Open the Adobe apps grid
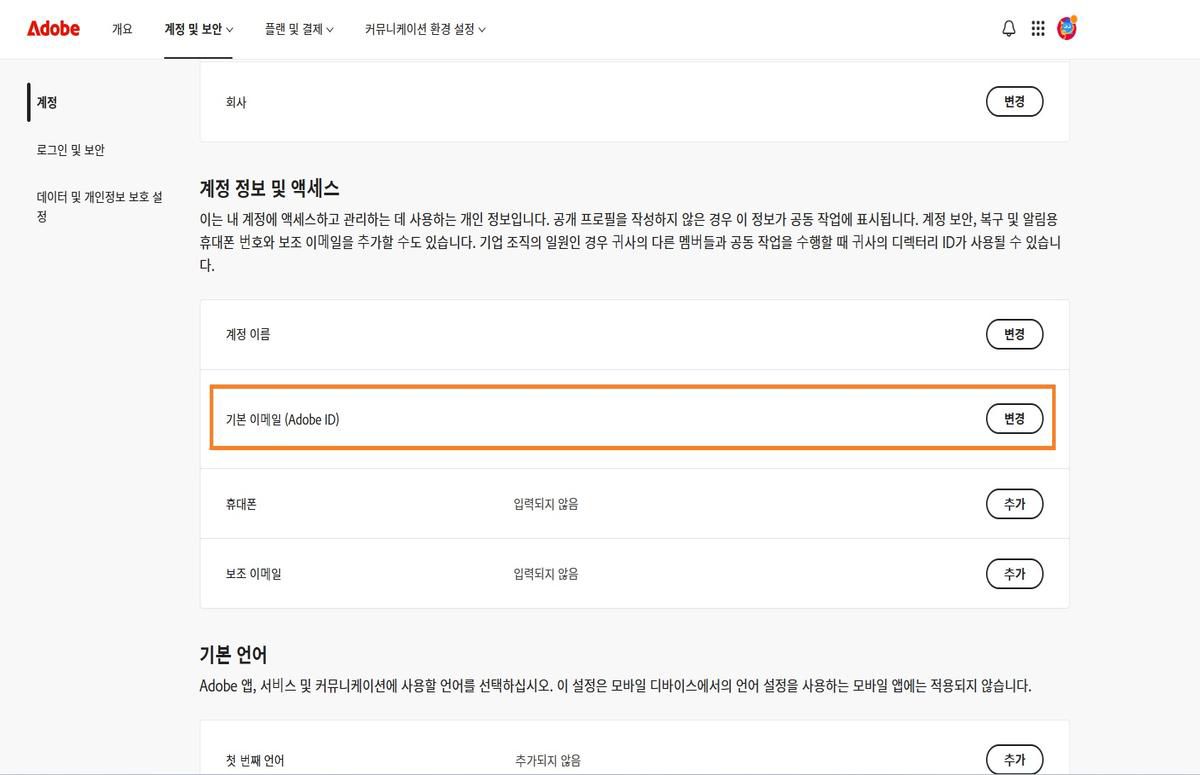 (x=1038, y=28)
